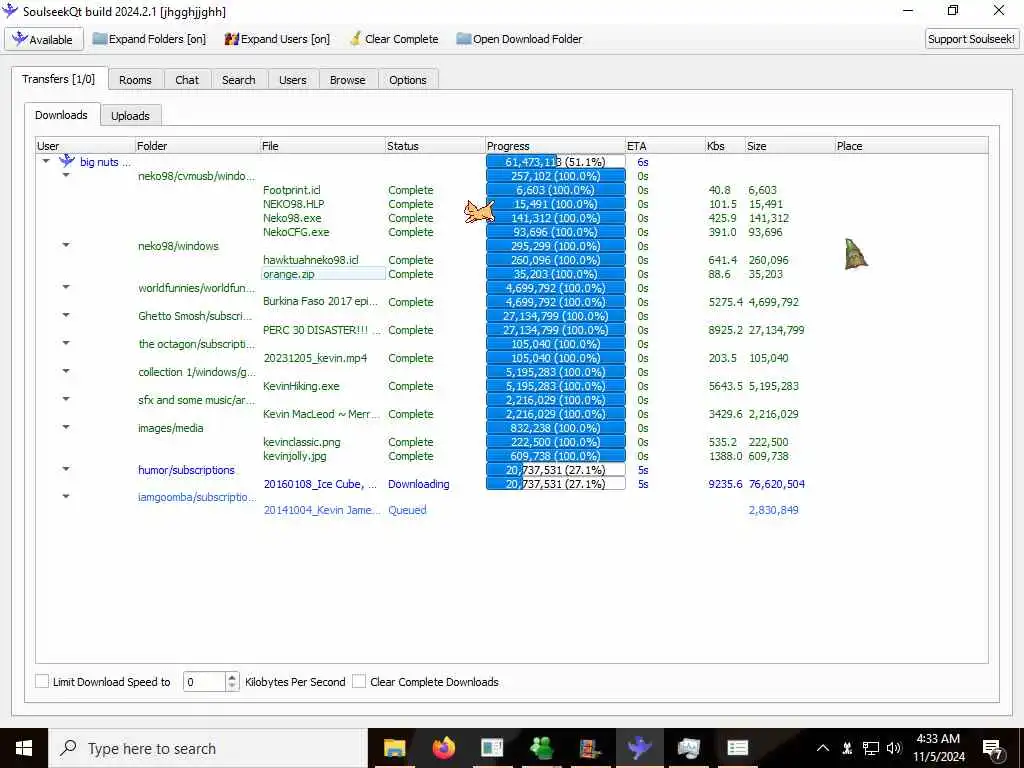Sort by the Progress column header
The image size is (1024, 768).
555,146
